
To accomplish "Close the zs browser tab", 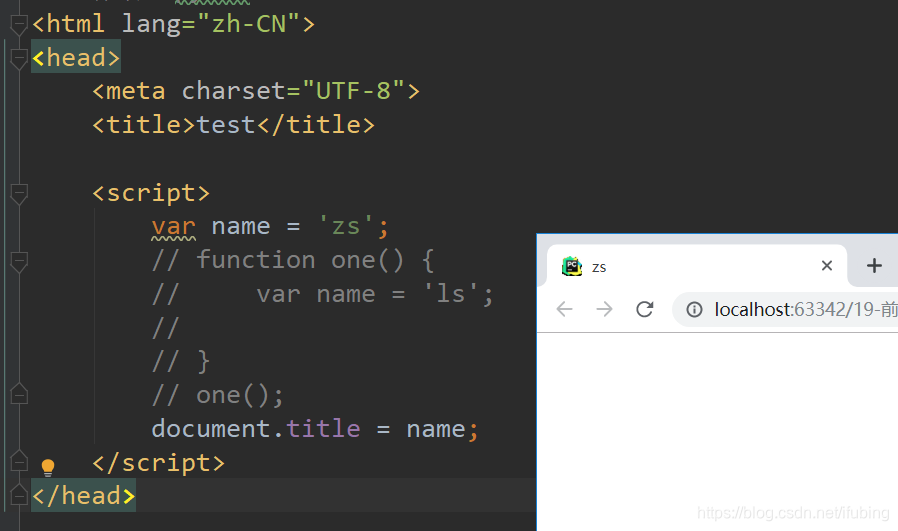I will pyautogui.click(x=826, y=266).
